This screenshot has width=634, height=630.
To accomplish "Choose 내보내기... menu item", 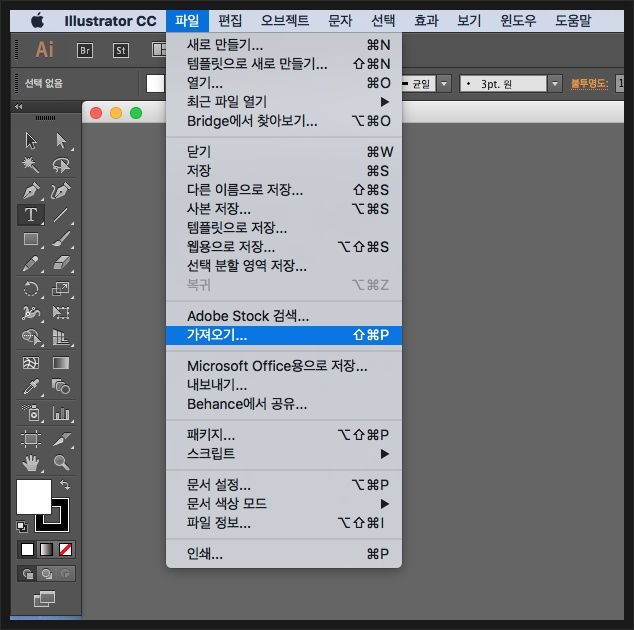I will 284,385.
